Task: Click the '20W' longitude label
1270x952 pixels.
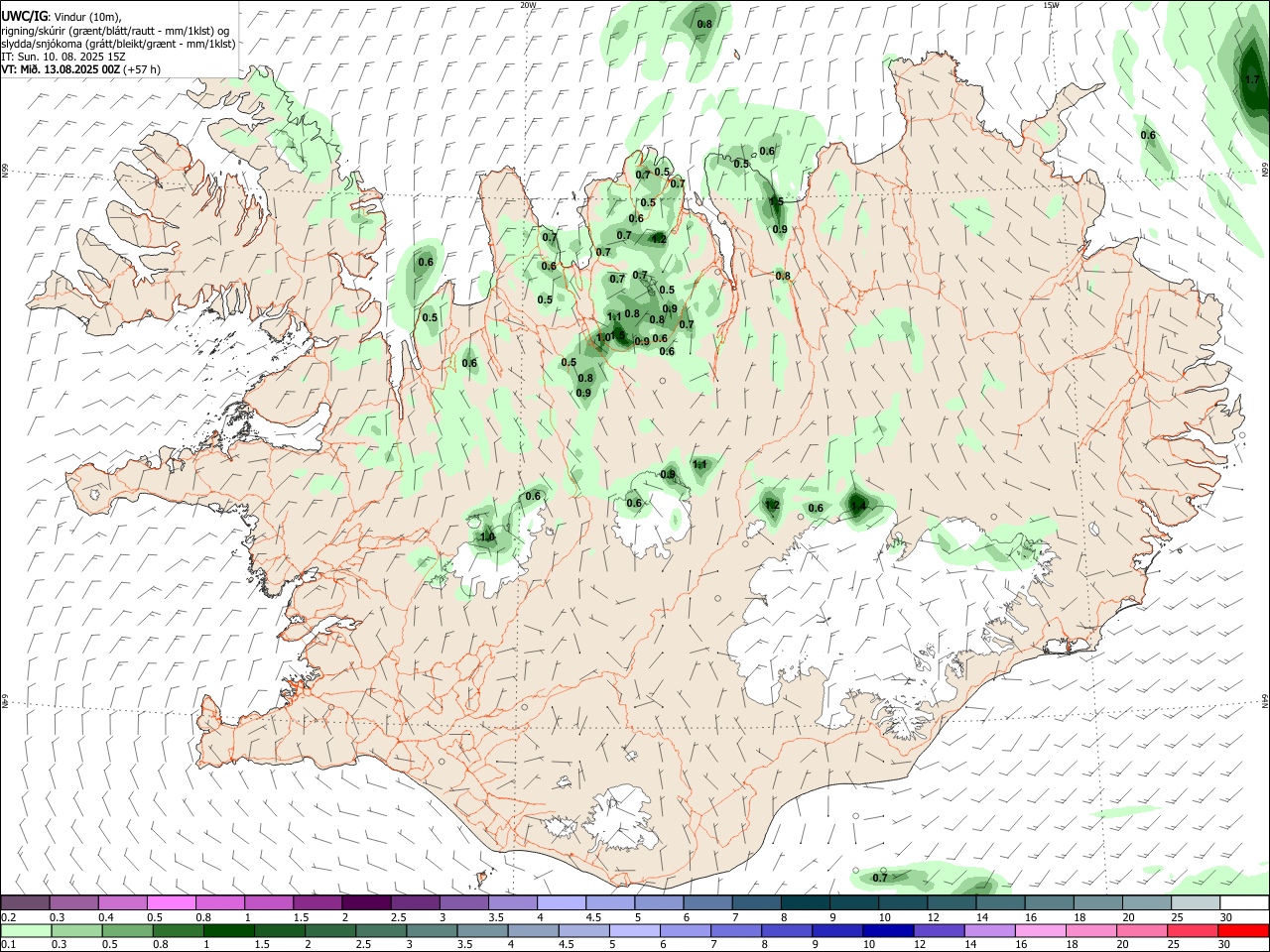Action: (x=528, y=5)
